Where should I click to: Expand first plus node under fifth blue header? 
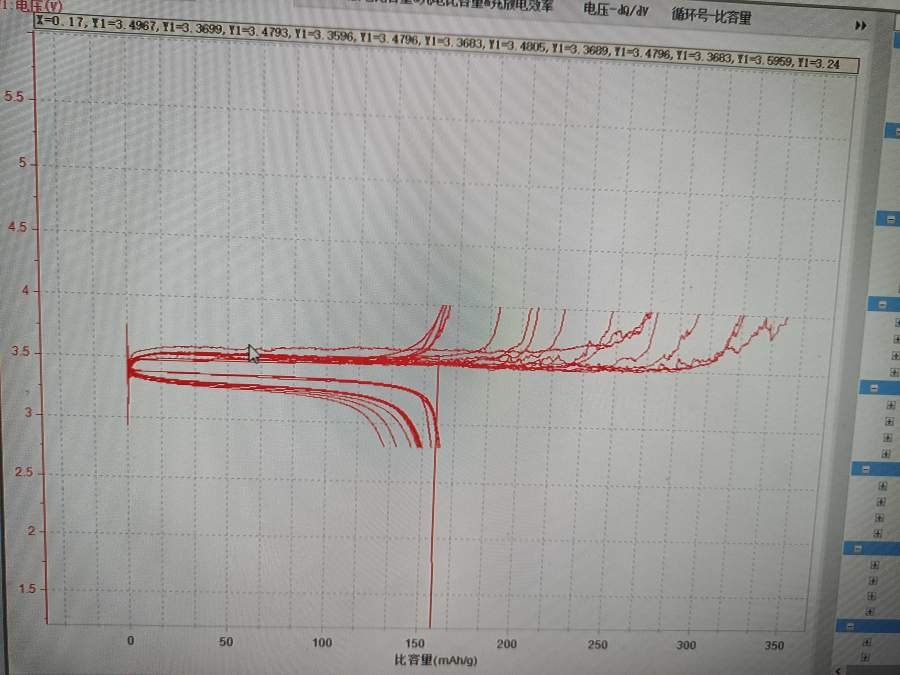(x=882, y=486)
